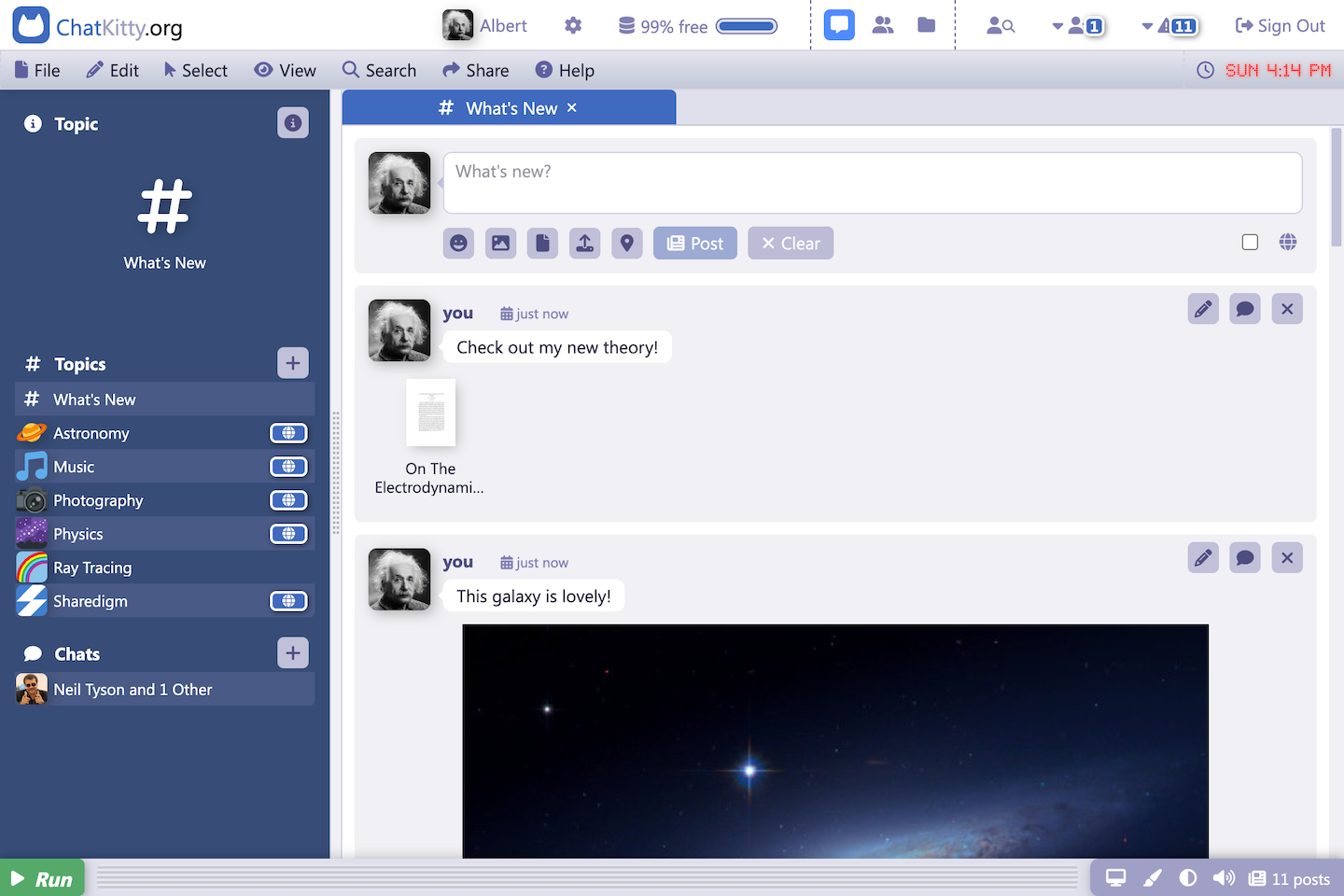The width and height of the screenshot is (1344, 896).
Task: Open the Neil Tyson and 1 Other chat
Action: [131, 689]
